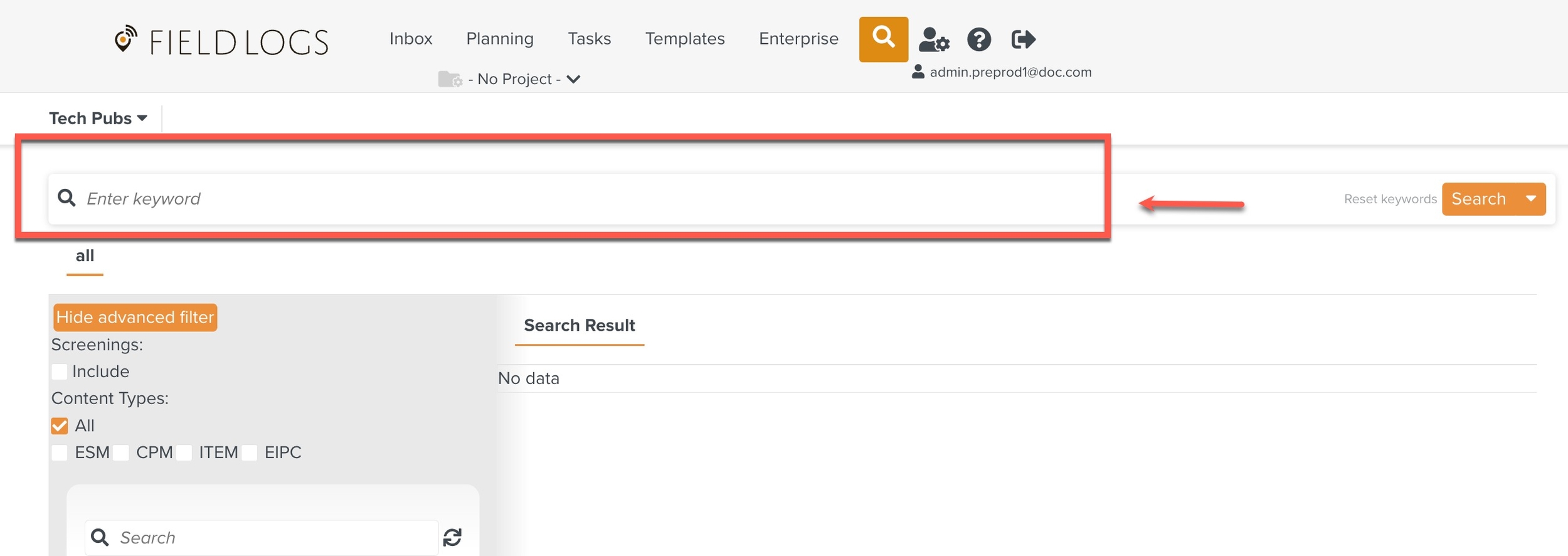Open the Tech Pubs dropdown

(98, 118)
